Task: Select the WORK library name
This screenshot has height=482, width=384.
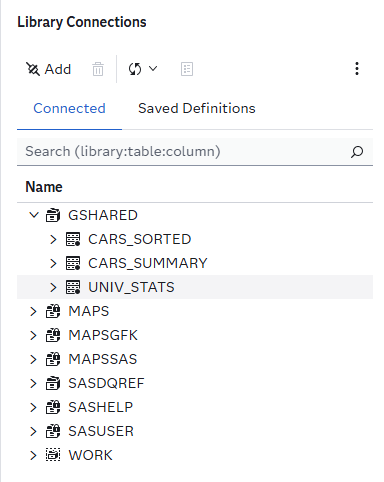Action: coord(91,455)
